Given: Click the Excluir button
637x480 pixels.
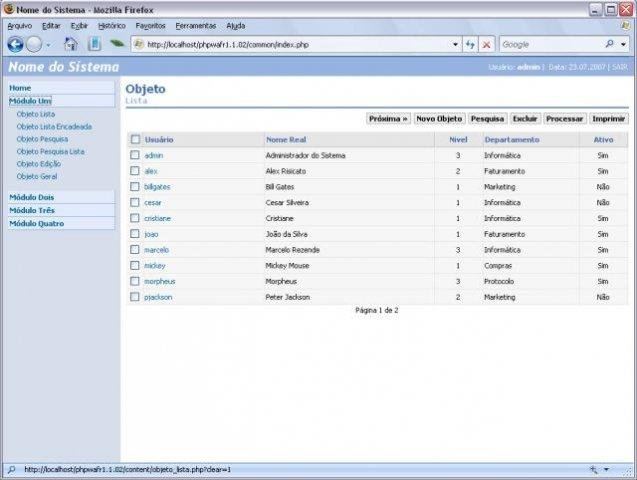Looking at the screenshot, I should coord(525,119).
